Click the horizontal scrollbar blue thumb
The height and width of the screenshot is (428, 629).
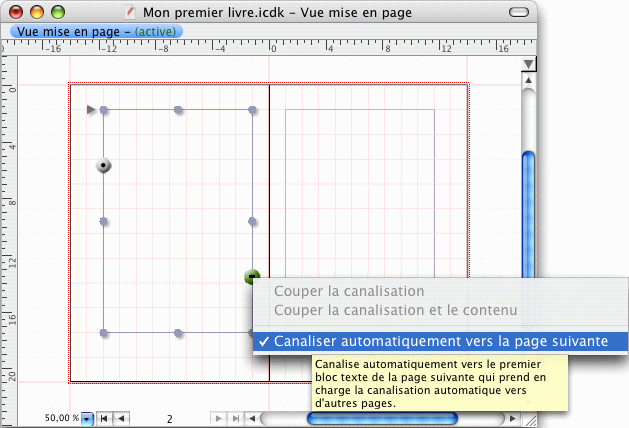pos(382,419)
